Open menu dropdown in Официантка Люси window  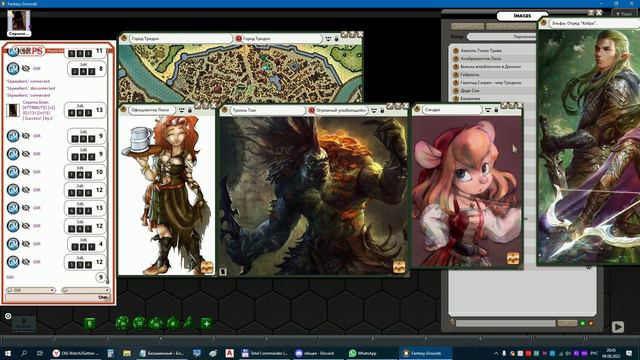coord(182,110)
